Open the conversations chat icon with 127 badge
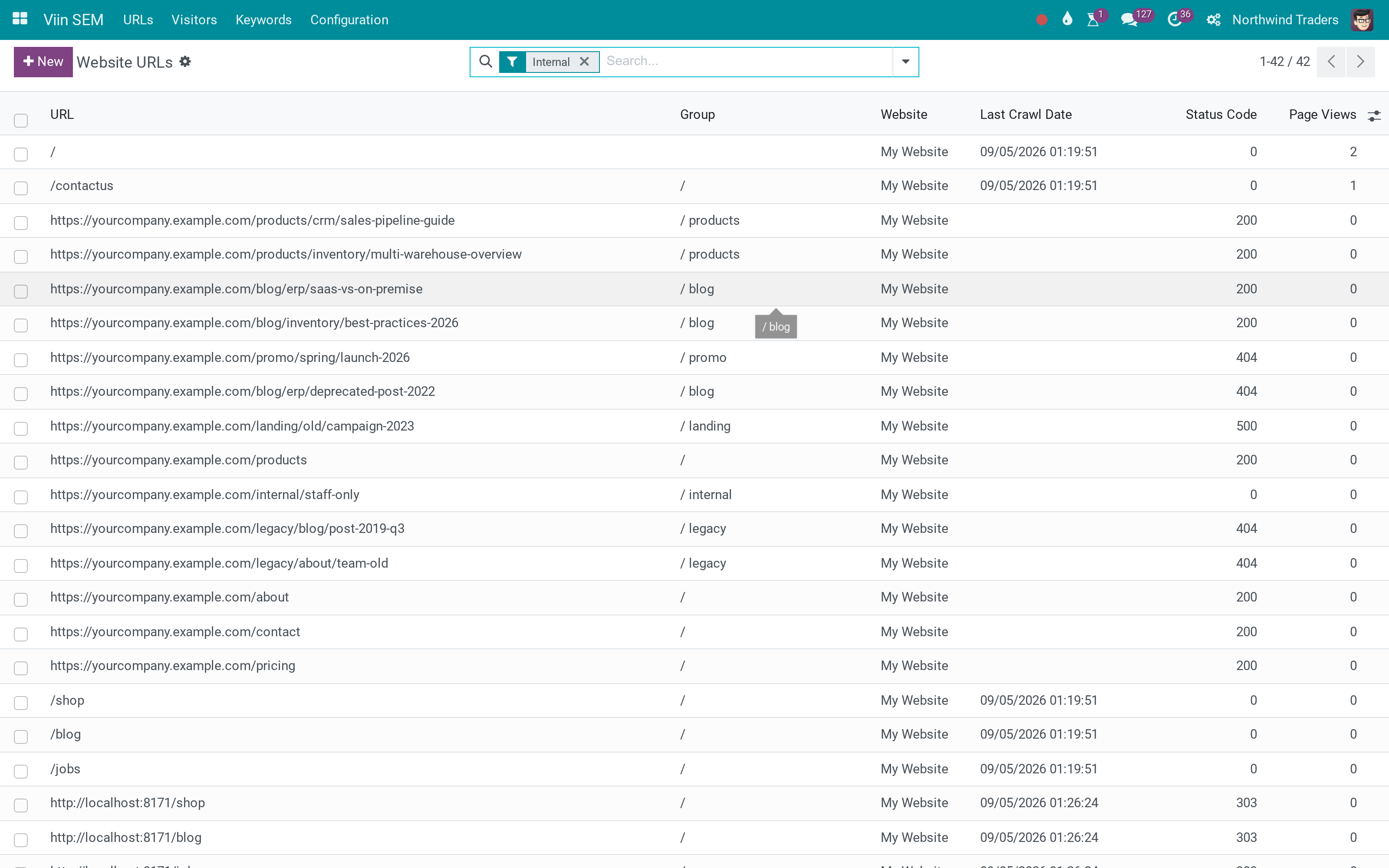 point(1129,20)
